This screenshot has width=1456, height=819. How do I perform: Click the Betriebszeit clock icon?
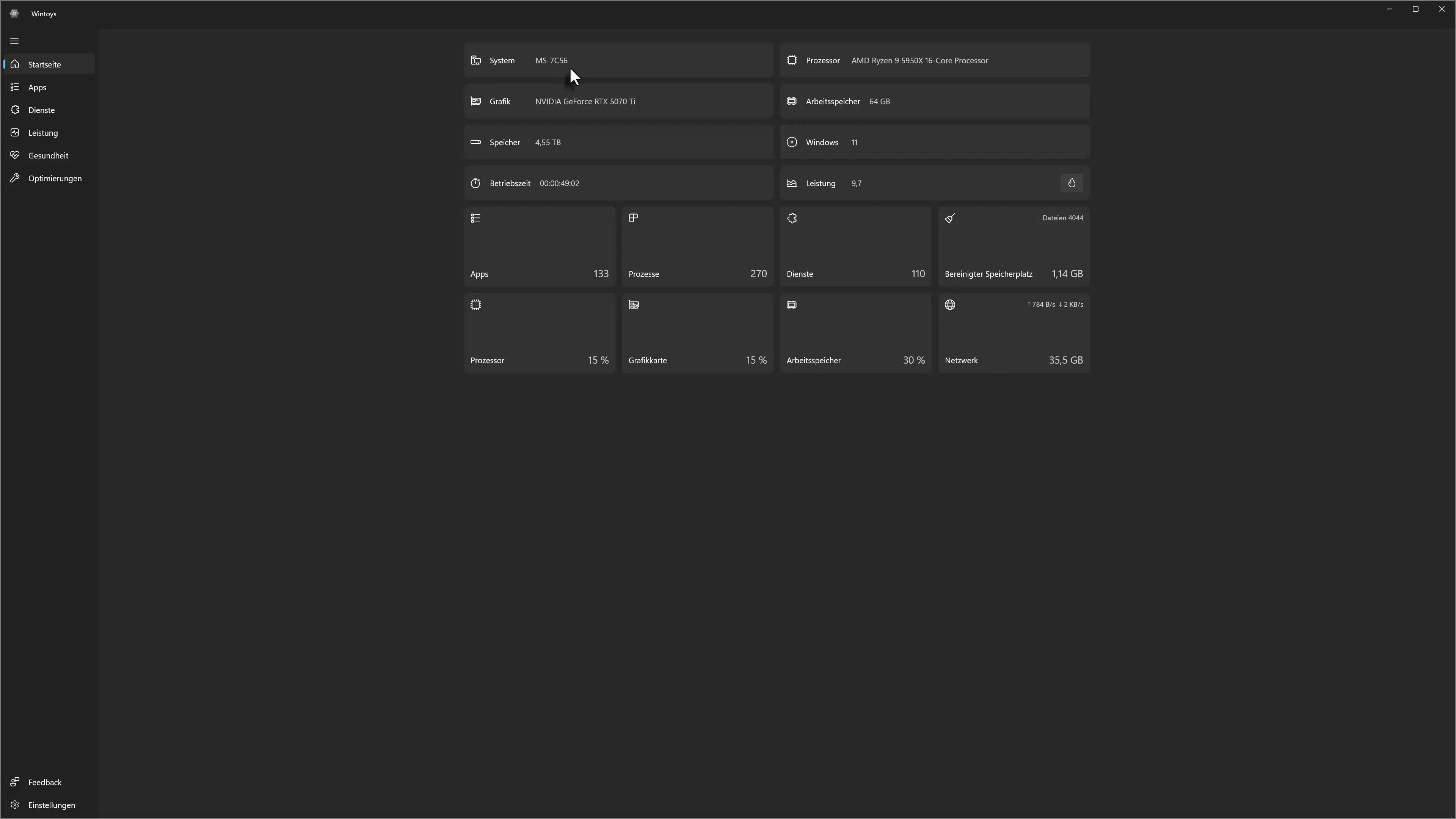475,182
